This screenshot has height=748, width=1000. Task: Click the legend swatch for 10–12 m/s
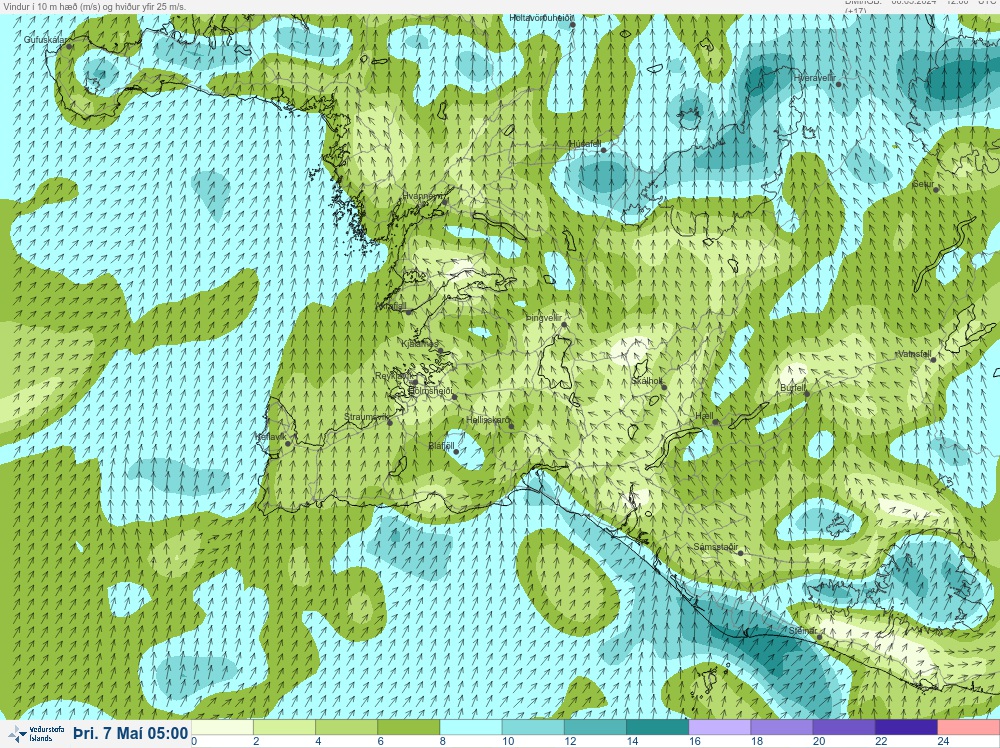[533, 727]
